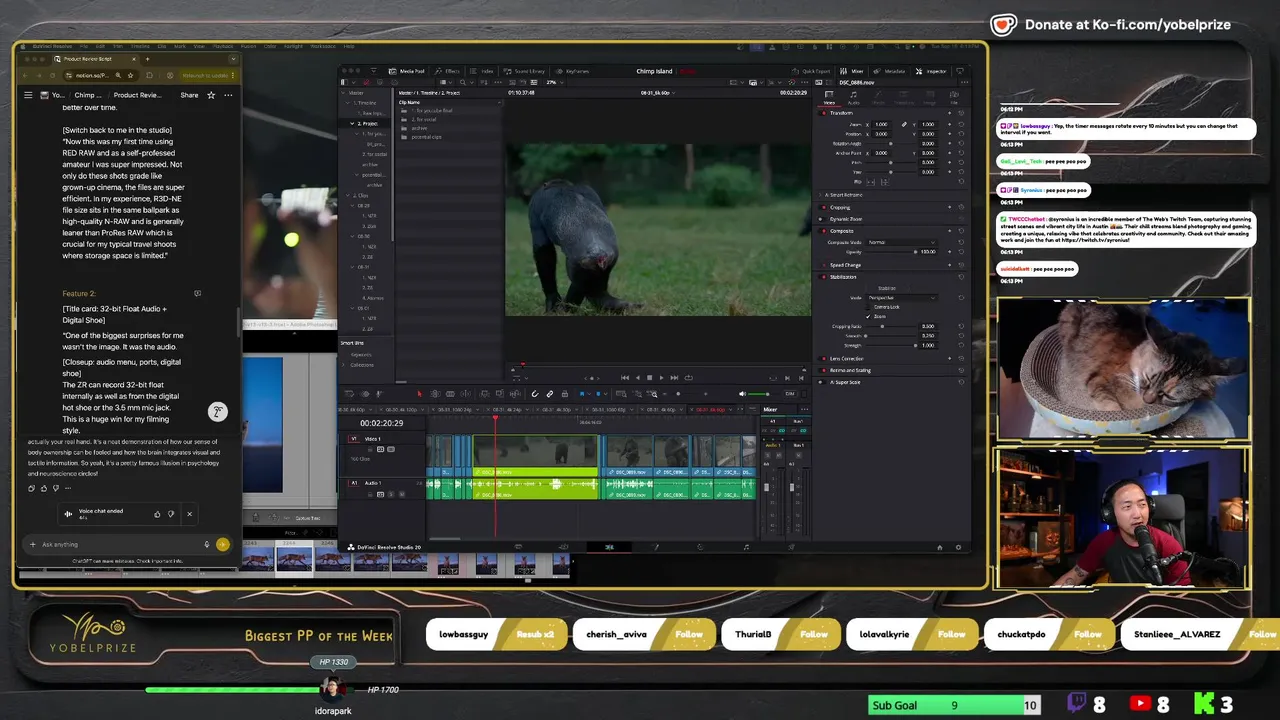Open Project Settings gear in Resolve
This screenshot has width=1280, height=720.
click(958, 547)
